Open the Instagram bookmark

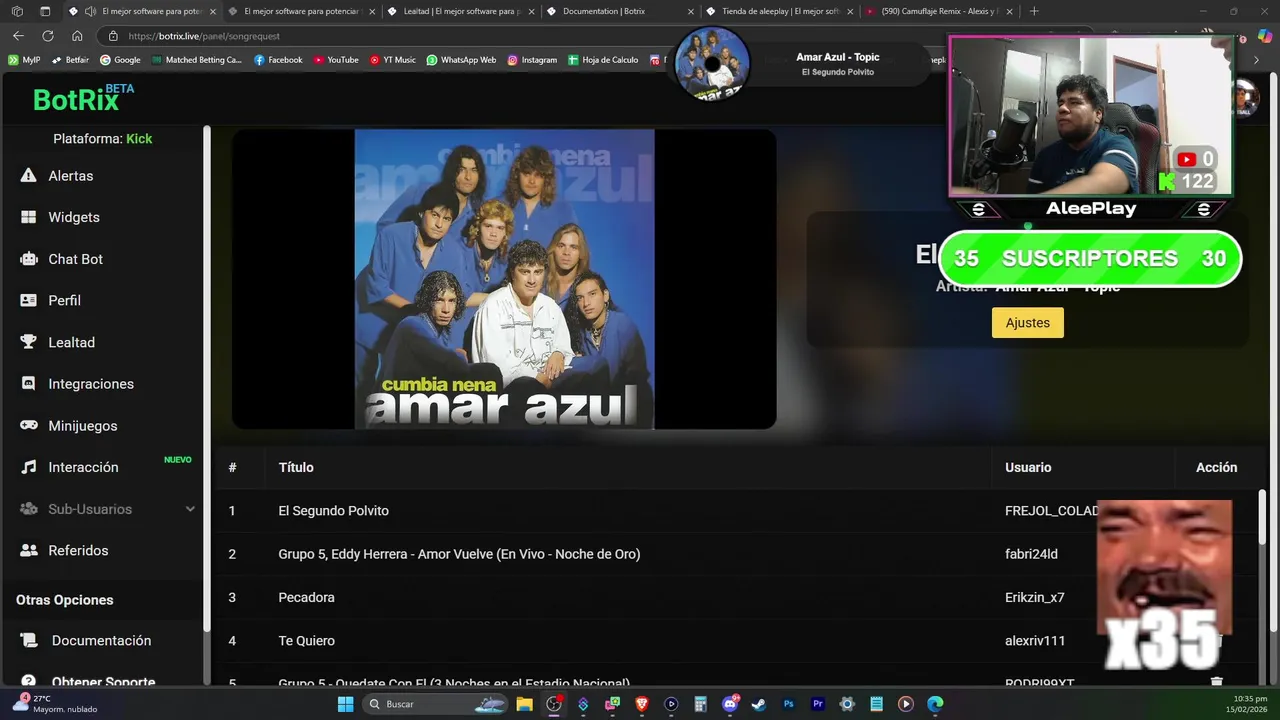(x=532, y=60)
